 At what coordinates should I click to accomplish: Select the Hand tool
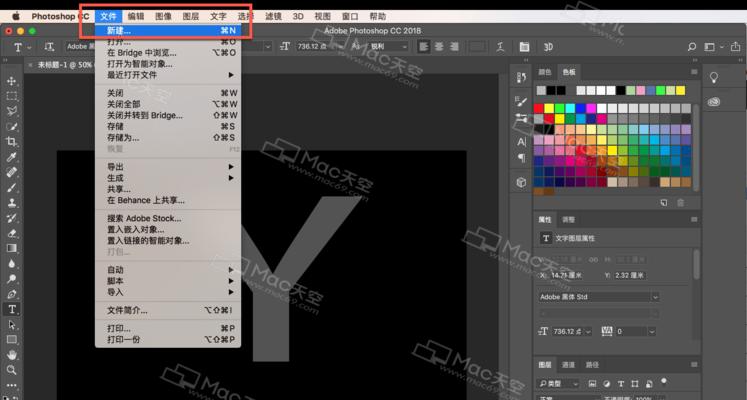tap(11, 355)
